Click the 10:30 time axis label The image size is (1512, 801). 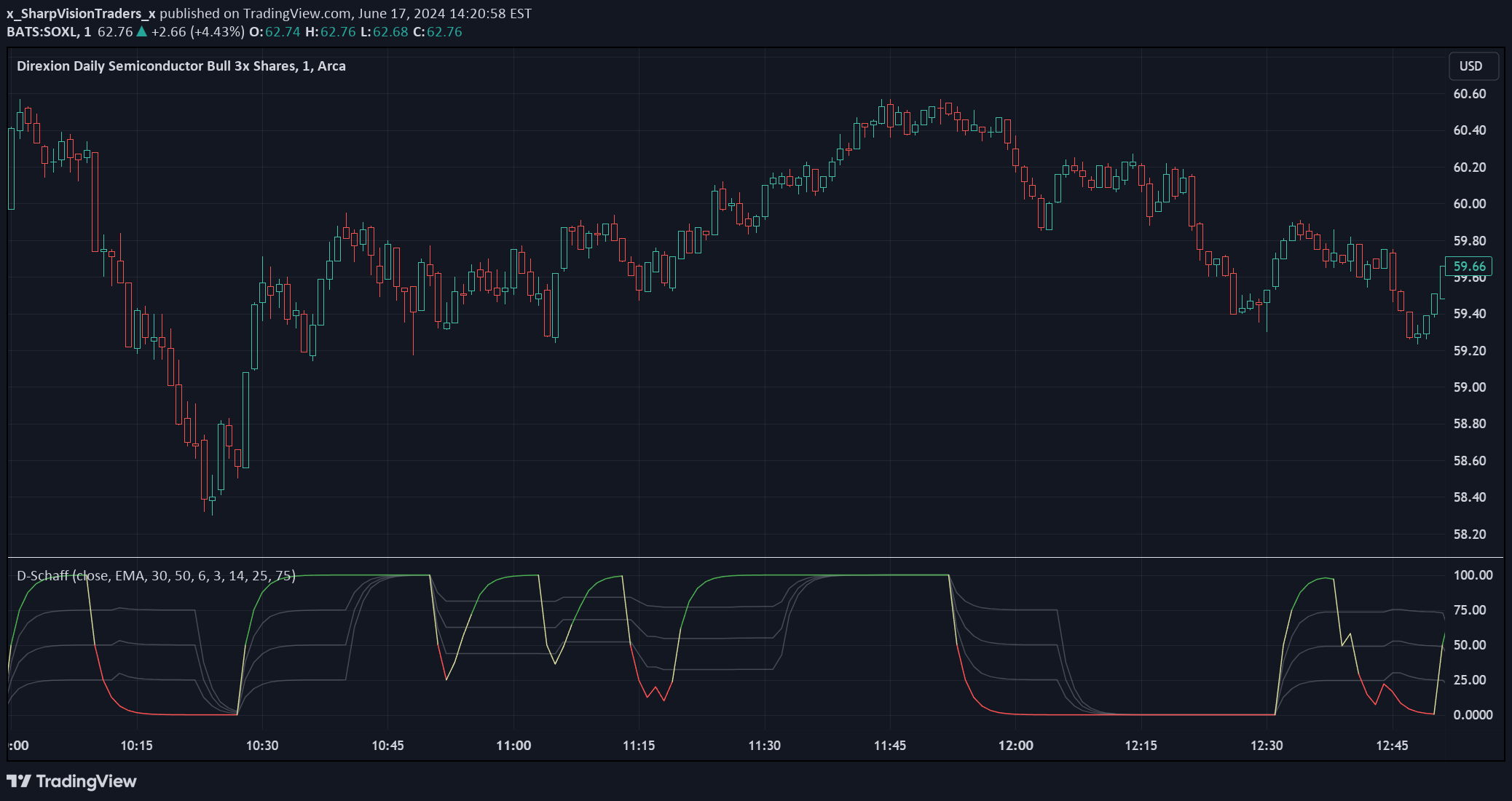click(x=262, y=746)
